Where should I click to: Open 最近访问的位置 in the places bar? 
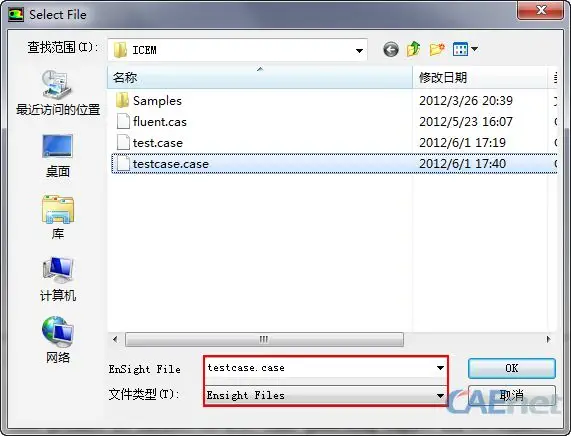click(58, 93)
